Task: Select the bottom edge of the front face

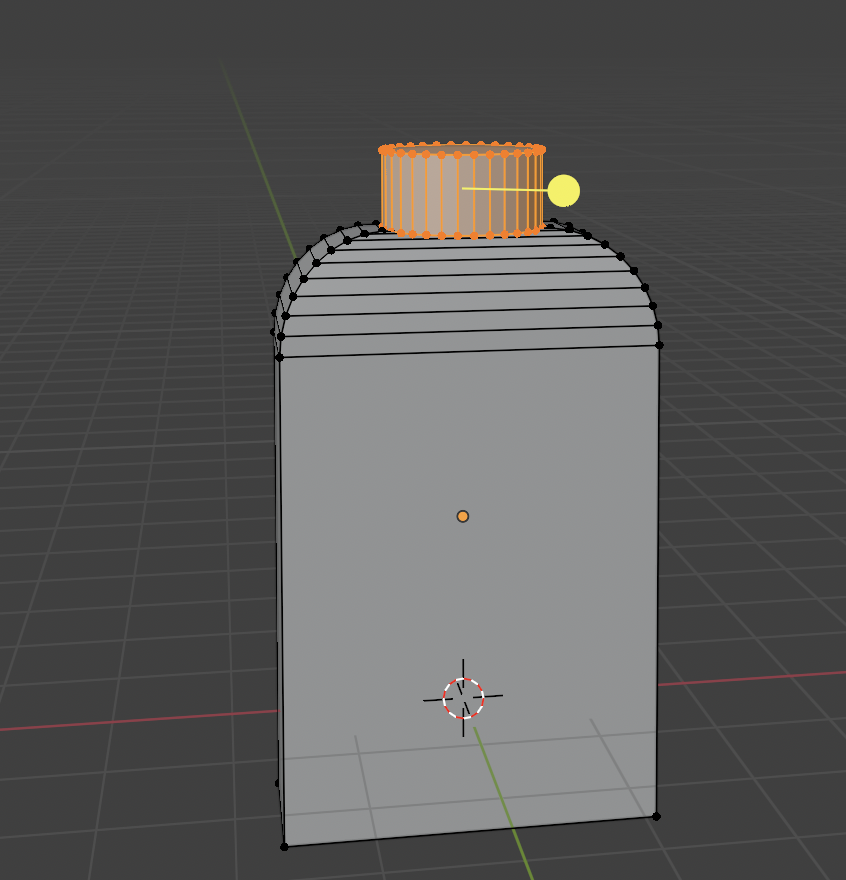Action: [x=470, y=831]
